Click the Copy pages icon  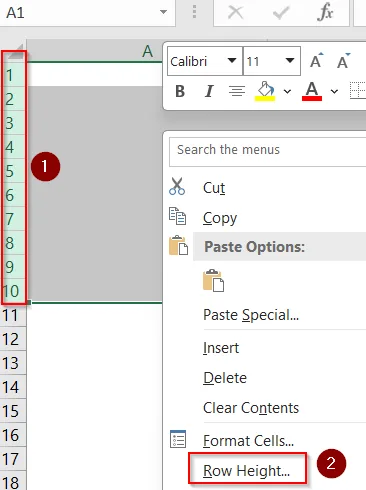pyautogui.click(x=177, y=216)
